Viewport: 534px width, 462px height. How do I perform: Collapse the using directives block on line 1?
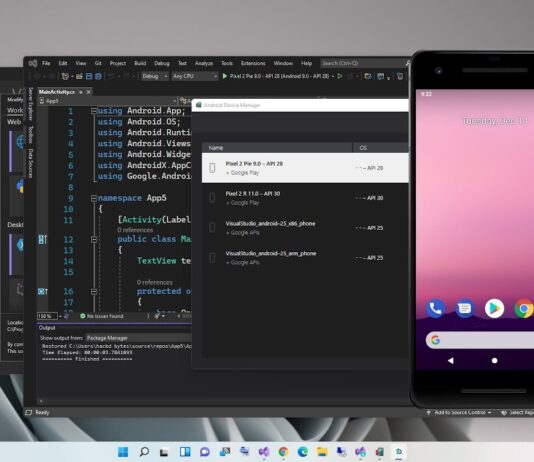(94, 111)
